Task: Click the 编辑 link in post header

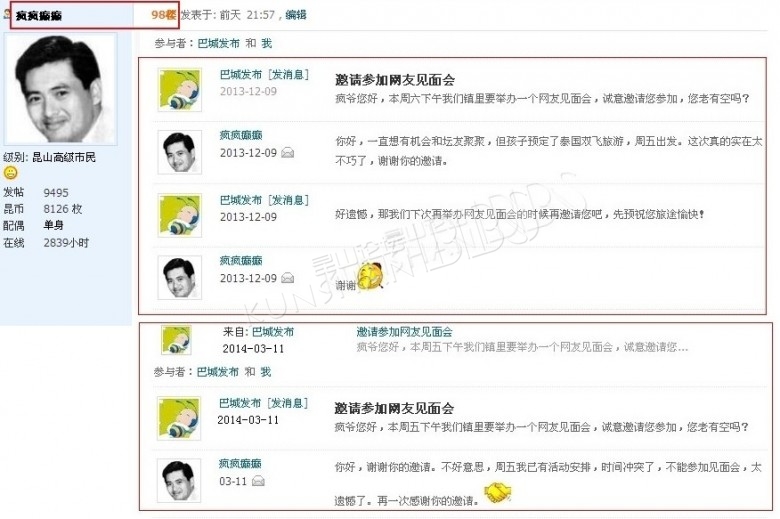Action: point(296,15)
